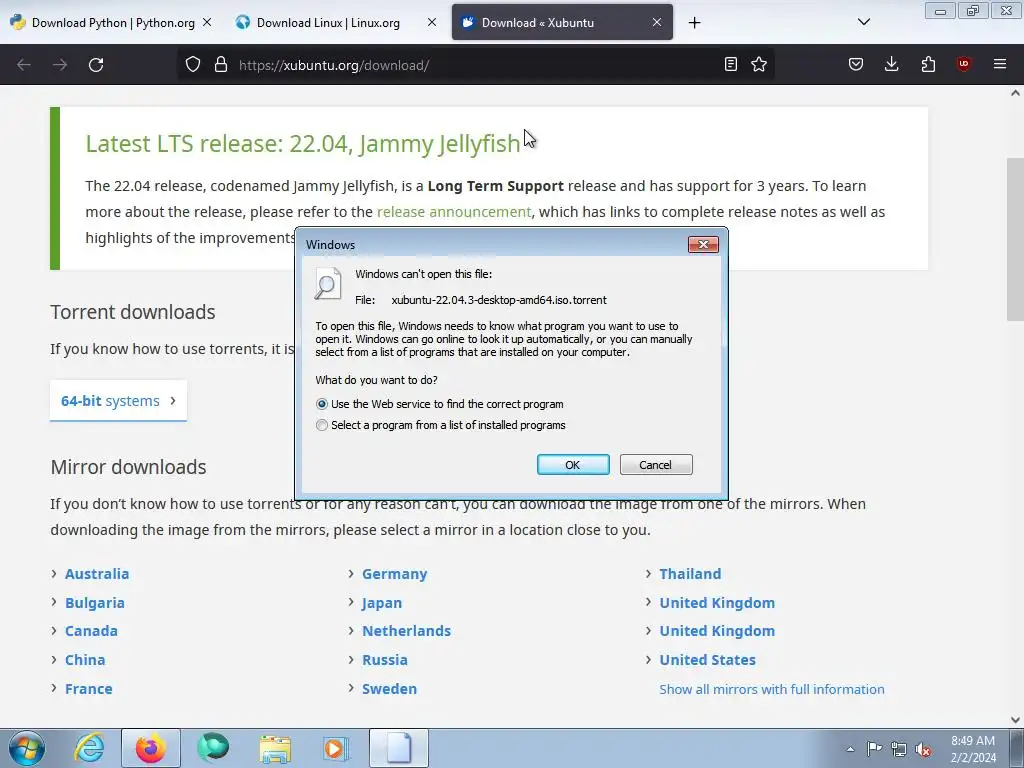Click Show all mirrors with full information

[x=772, y=689]
